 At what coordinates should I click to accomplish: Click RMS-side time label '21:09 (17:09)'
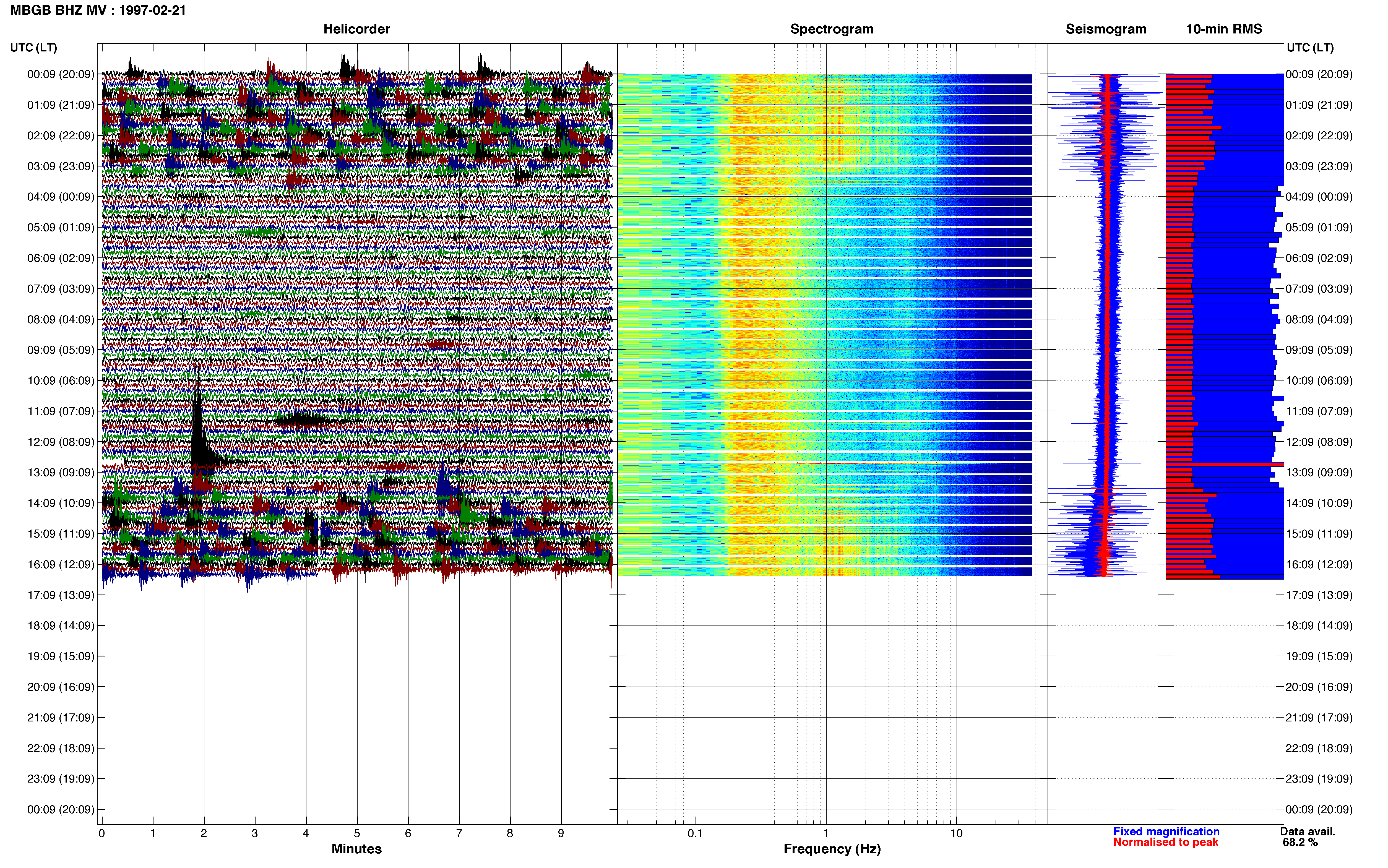click(x=1319, y=718)
